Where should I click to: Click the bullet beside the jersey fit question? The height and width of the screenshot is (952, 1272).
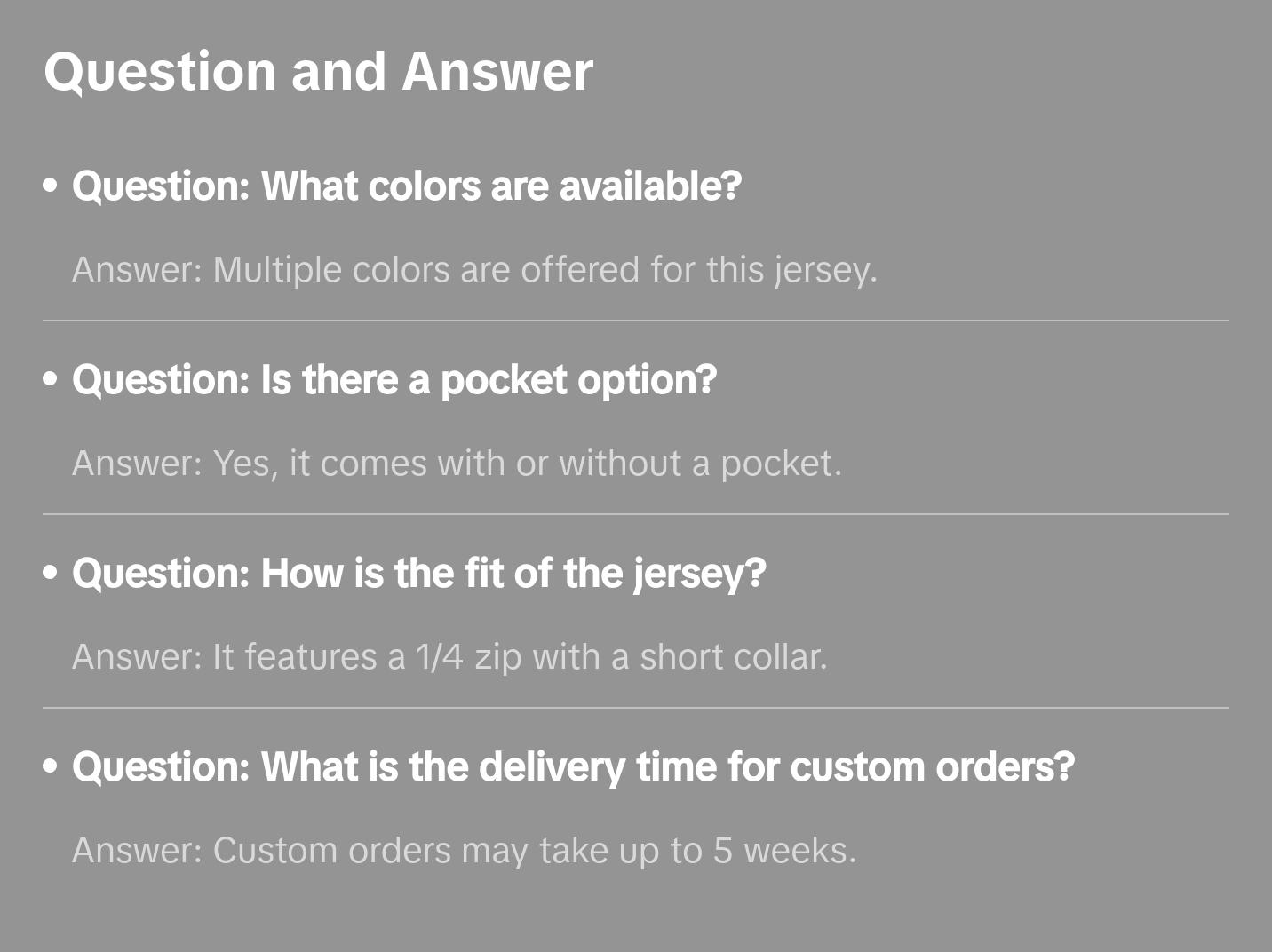tap(51, 573)
